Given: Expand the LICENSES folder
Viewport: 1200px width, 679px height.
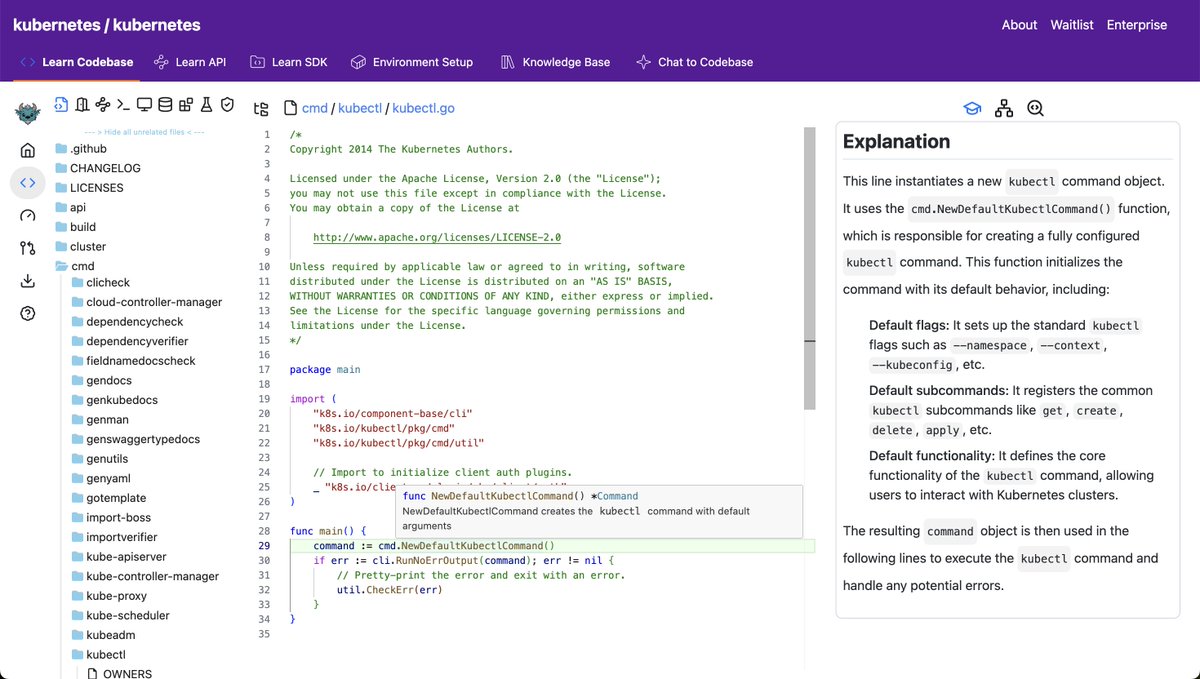Looking at the screenshot, I should coord(89,187).
